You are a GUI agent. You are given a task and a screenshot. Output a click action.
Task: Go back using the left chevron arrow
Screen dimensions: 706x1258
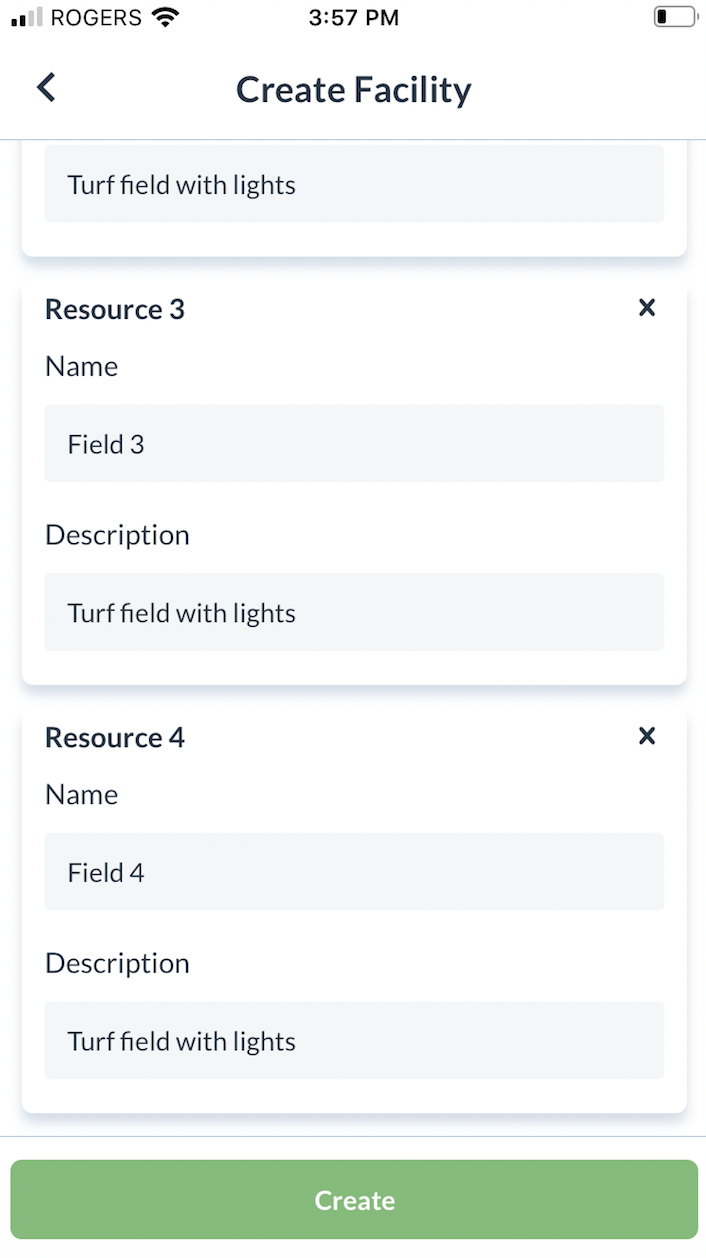pos(47,88)
